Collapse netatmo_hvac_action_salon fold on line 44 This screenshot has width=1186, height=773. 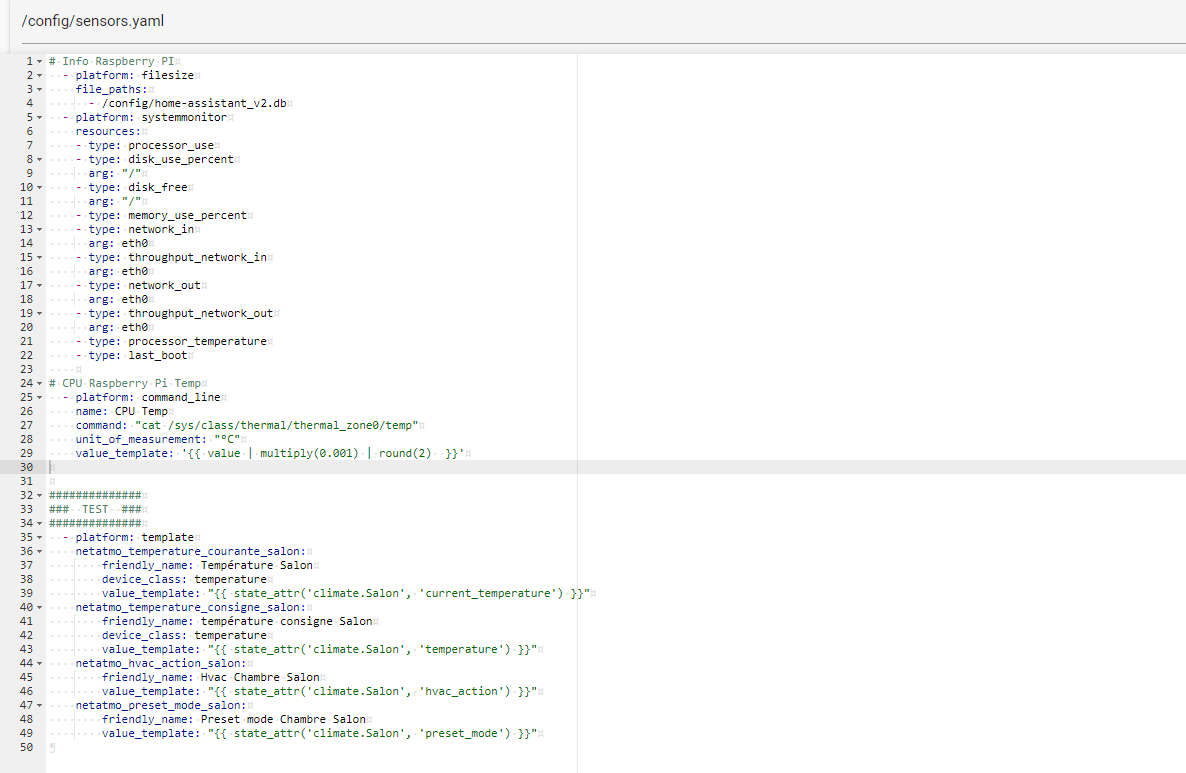coord(39,663)
